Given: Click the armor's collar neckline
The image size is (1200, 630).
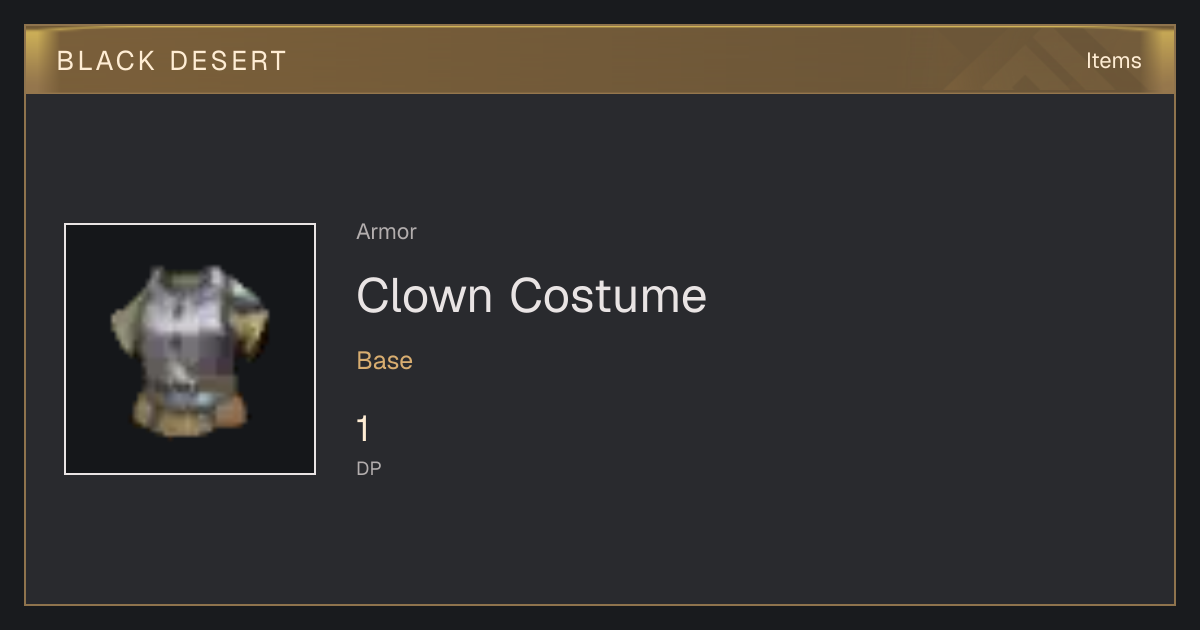Looking at the screenshot, I should click(x=187, y=275).
